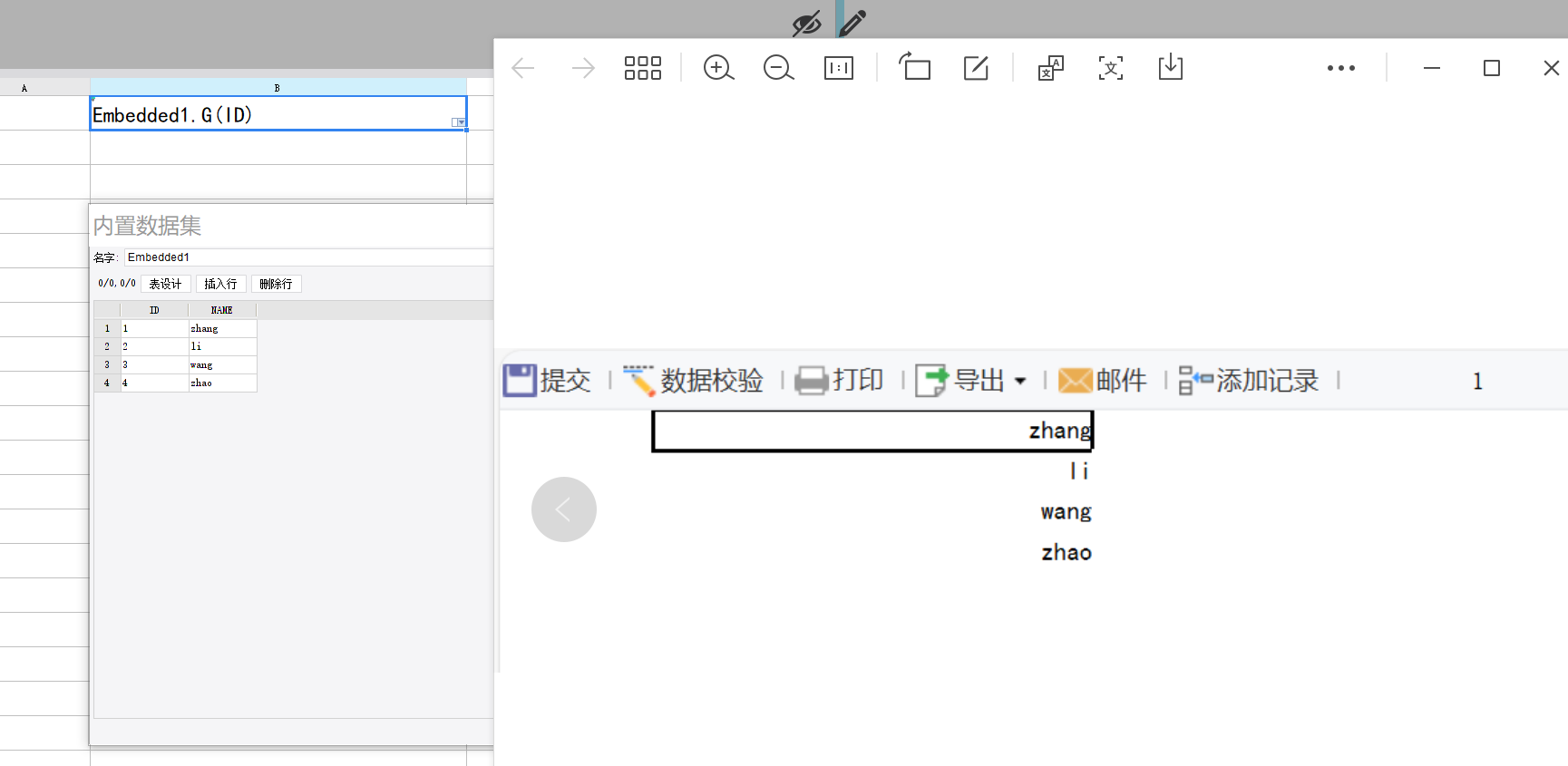Select the zhang cell in dataset table
The image size is (1568, 766).
(222, 328)
